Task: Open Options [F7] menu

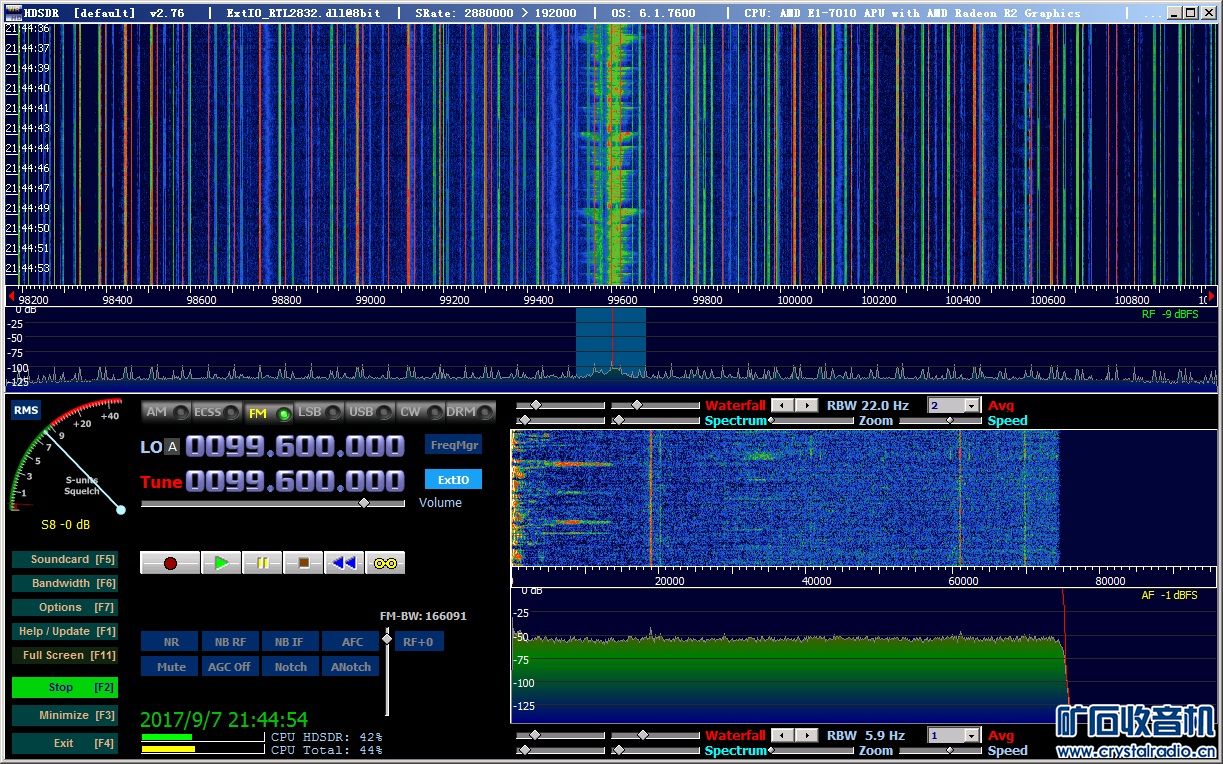Action: (x=64, y=607)
